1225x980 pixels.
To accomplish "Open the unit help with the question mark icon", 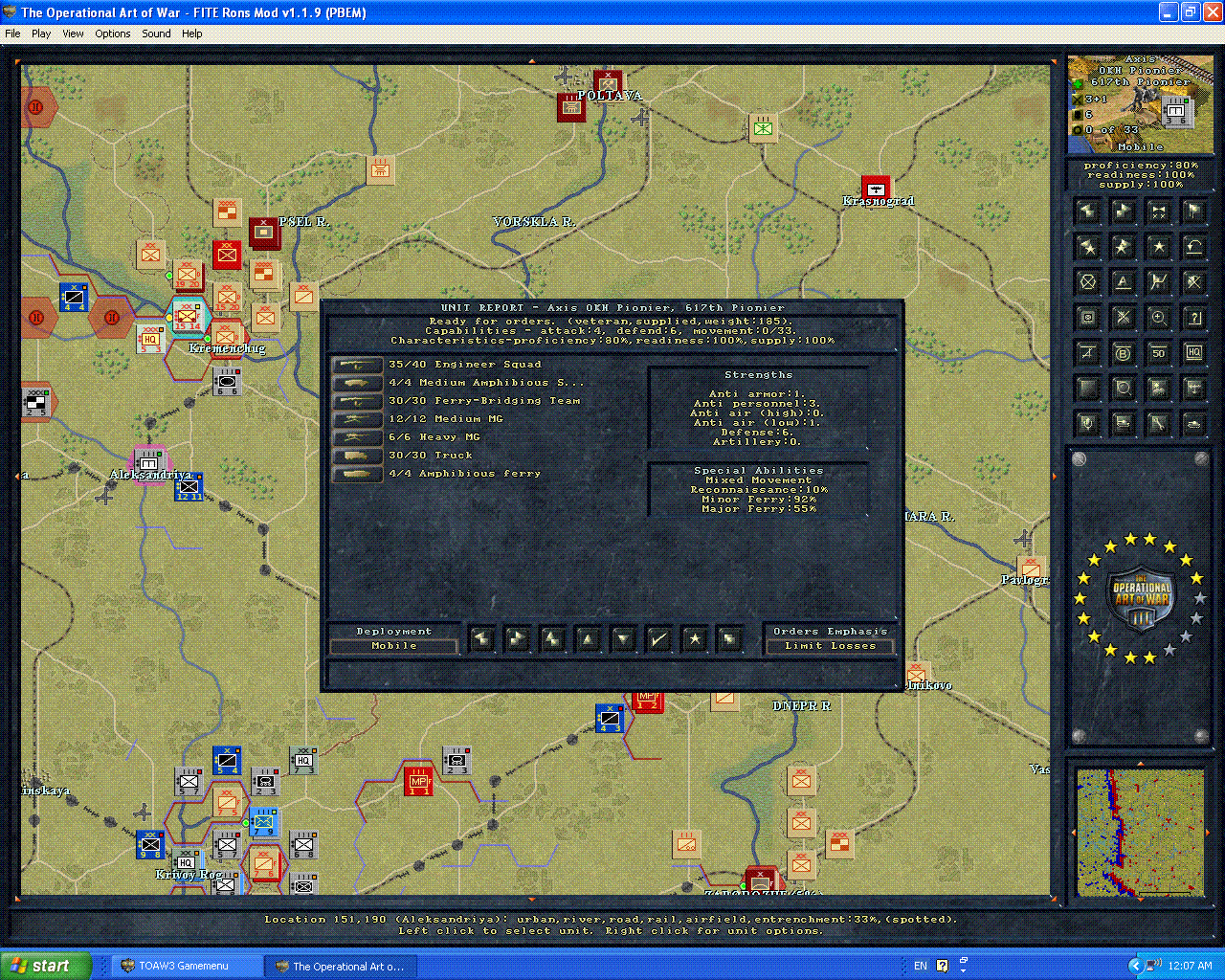I will click(1194, 316).
